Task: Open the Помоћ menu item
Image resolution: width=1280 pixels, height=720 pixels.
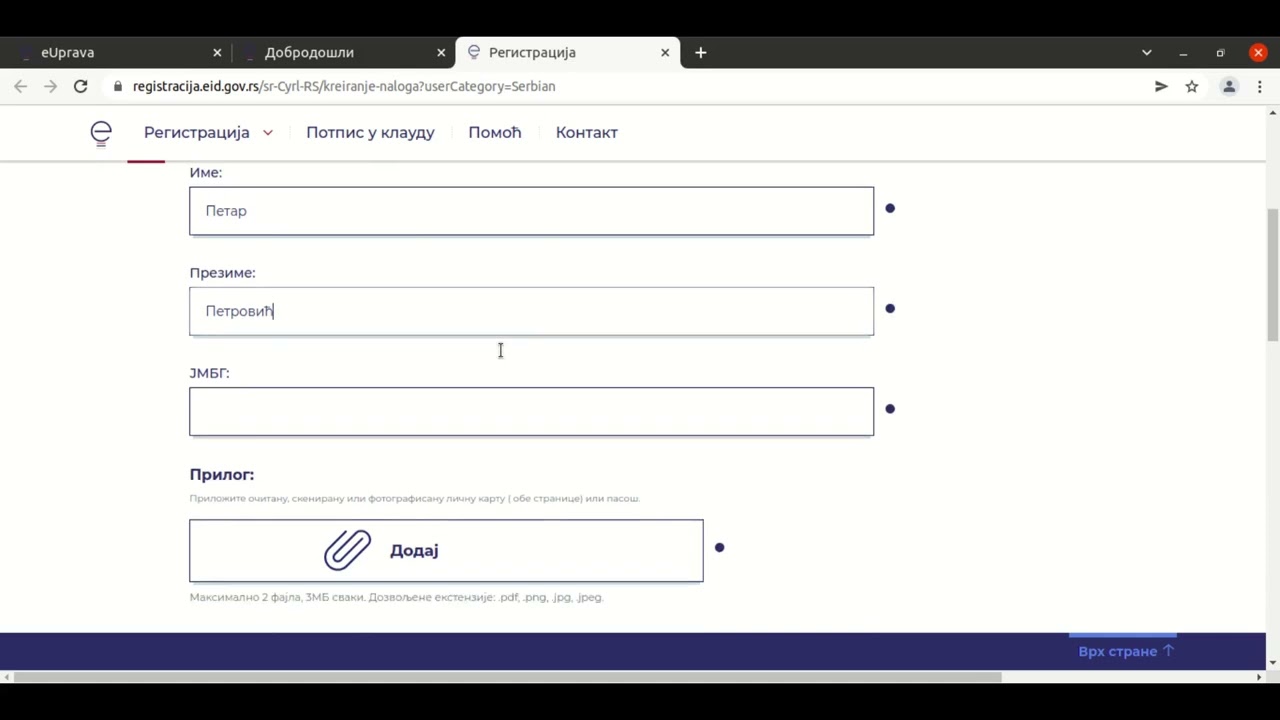Action: 495,132
